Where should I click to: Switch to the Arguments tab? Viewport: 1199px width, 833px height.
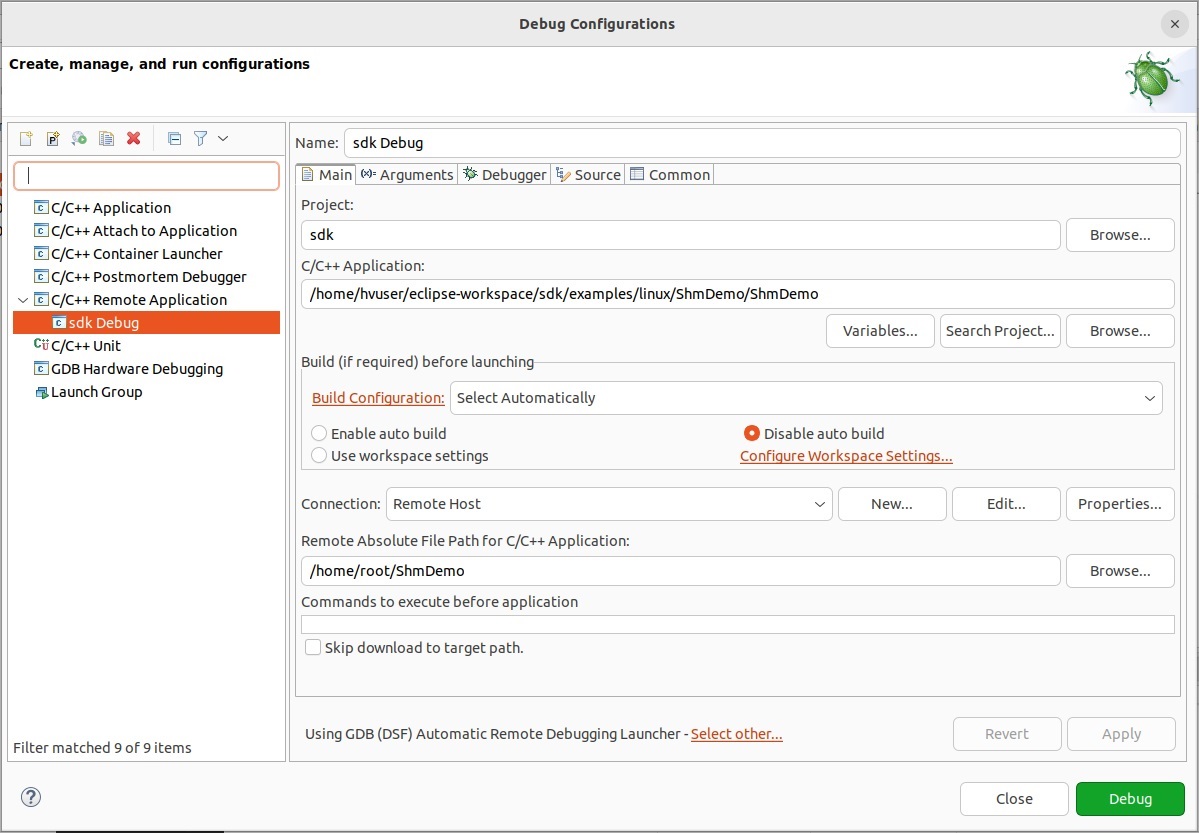[x=408, y=175]
